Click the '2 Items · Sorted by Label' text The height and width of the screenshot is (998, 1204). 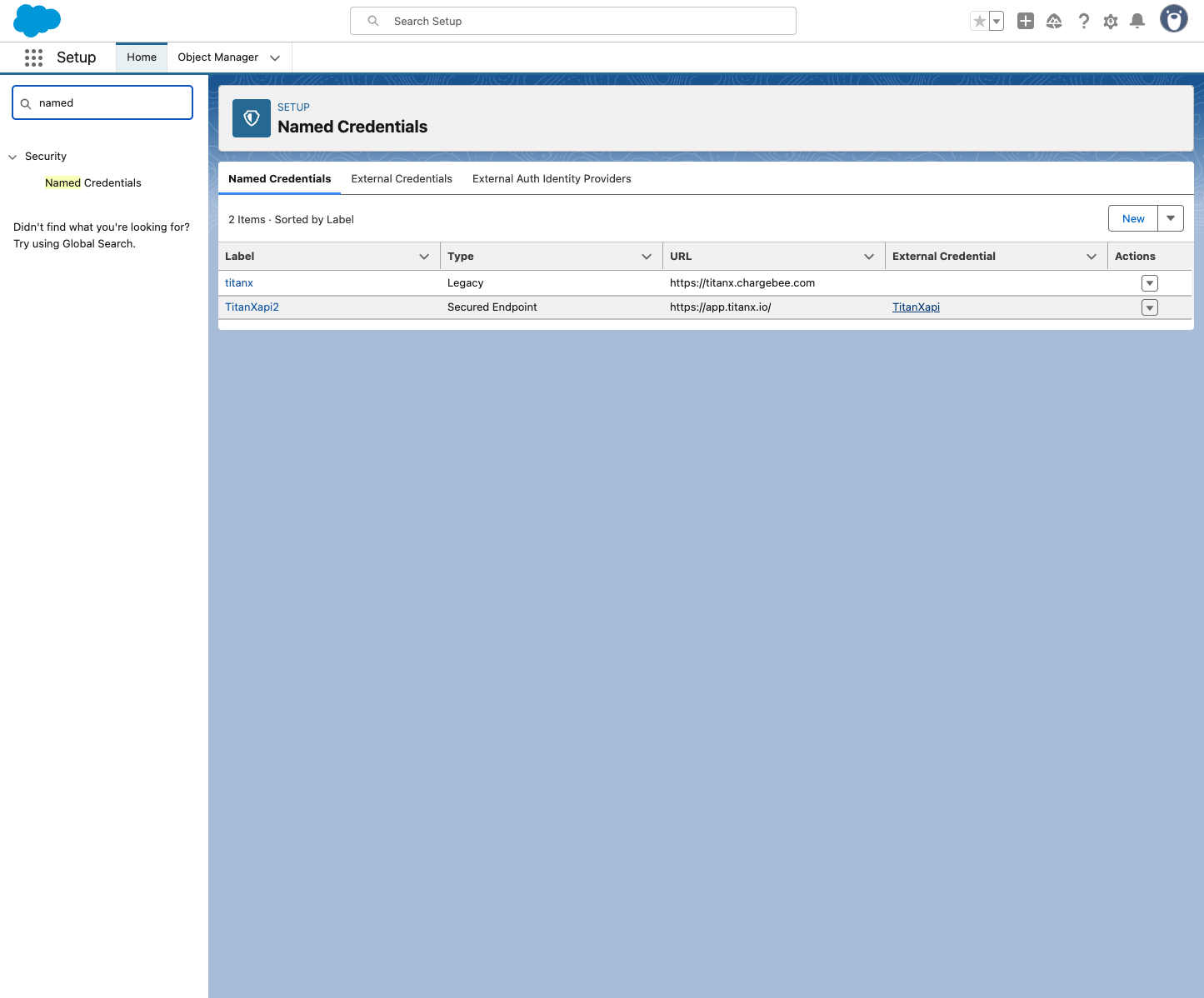(291, 220)
